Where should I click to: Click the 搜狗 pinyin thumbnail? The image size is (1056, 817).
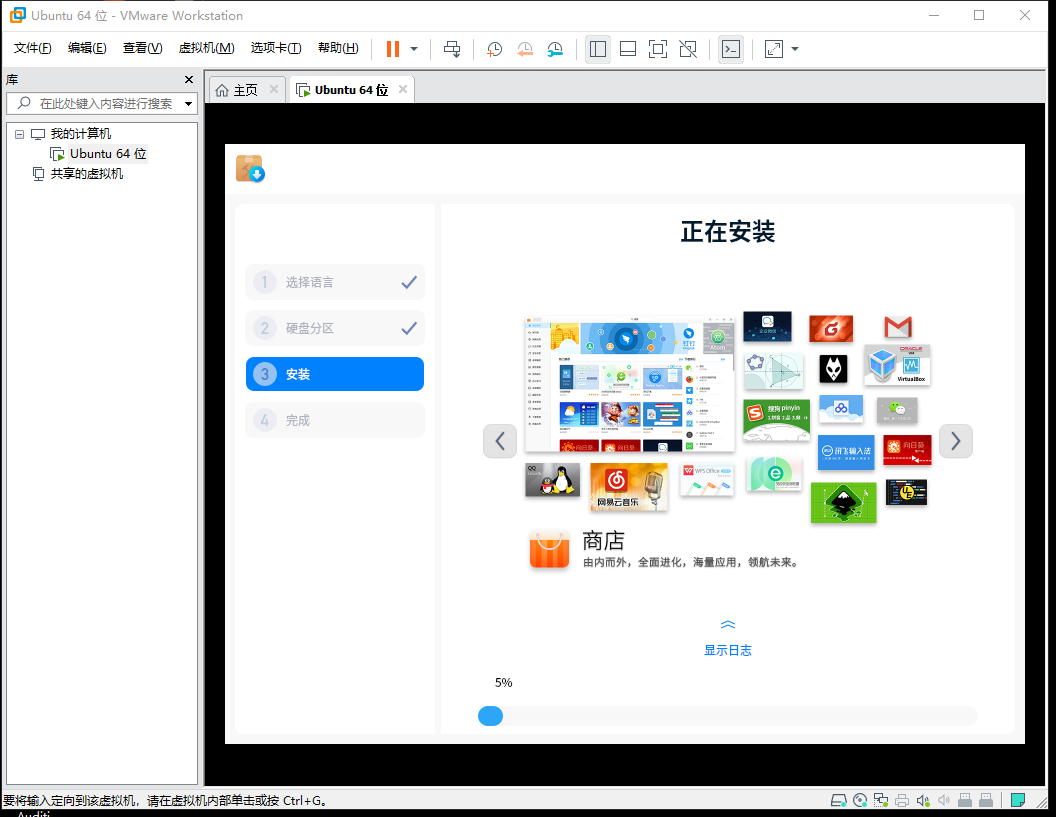776,420
